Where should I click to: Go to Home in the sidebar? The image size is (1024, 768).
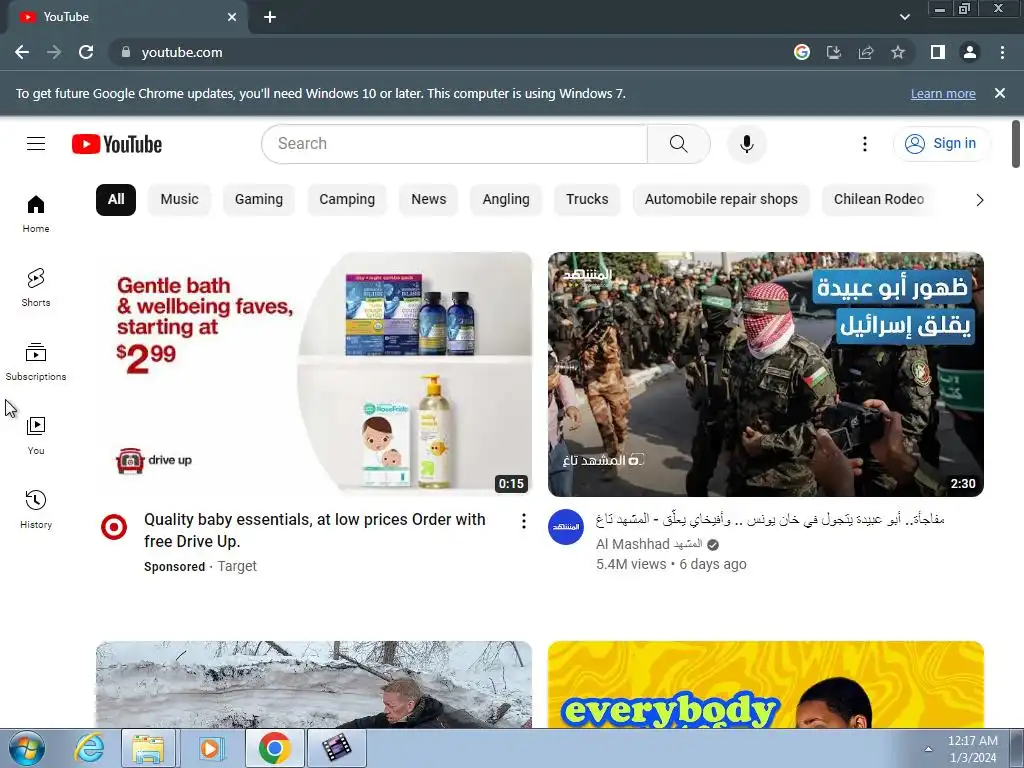(x=36, y=214)
